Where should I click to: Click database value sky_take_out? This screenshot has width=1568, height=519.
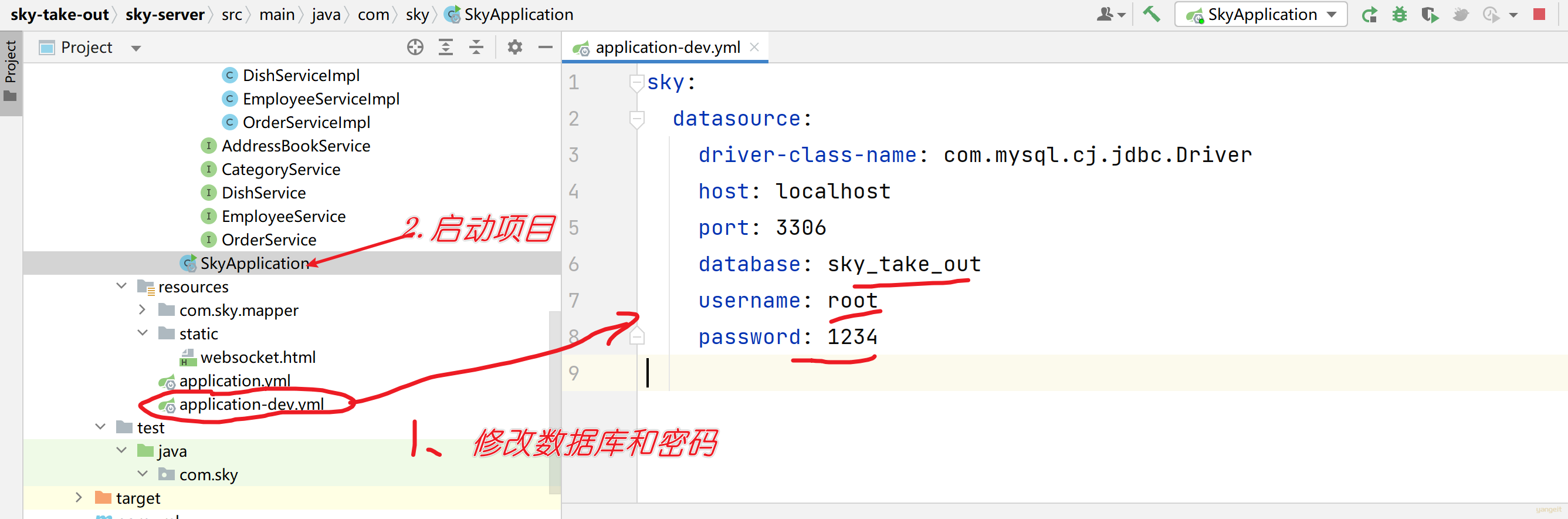[904, 264]
